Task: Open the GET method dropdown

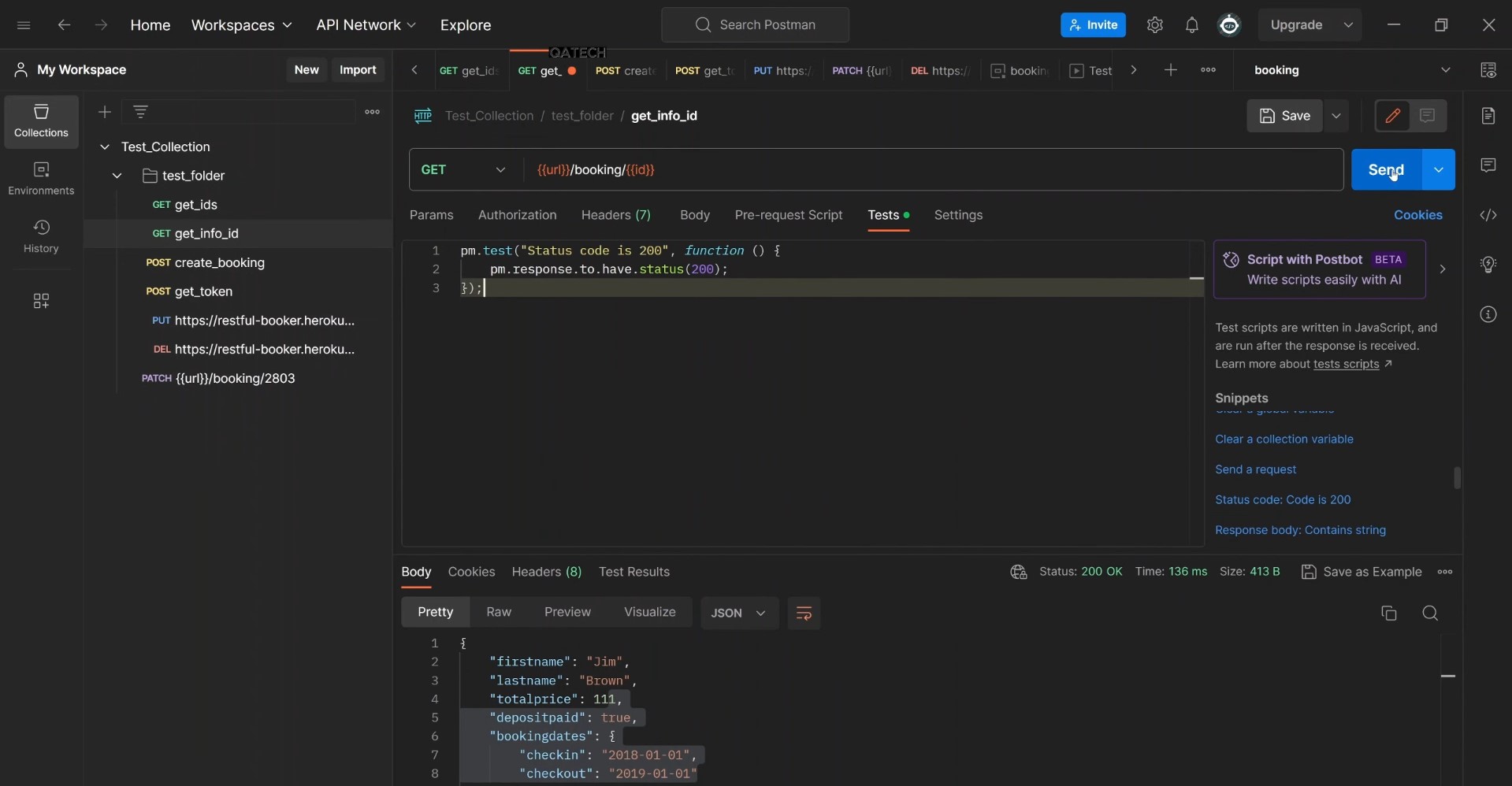Action: pos(465,169)
